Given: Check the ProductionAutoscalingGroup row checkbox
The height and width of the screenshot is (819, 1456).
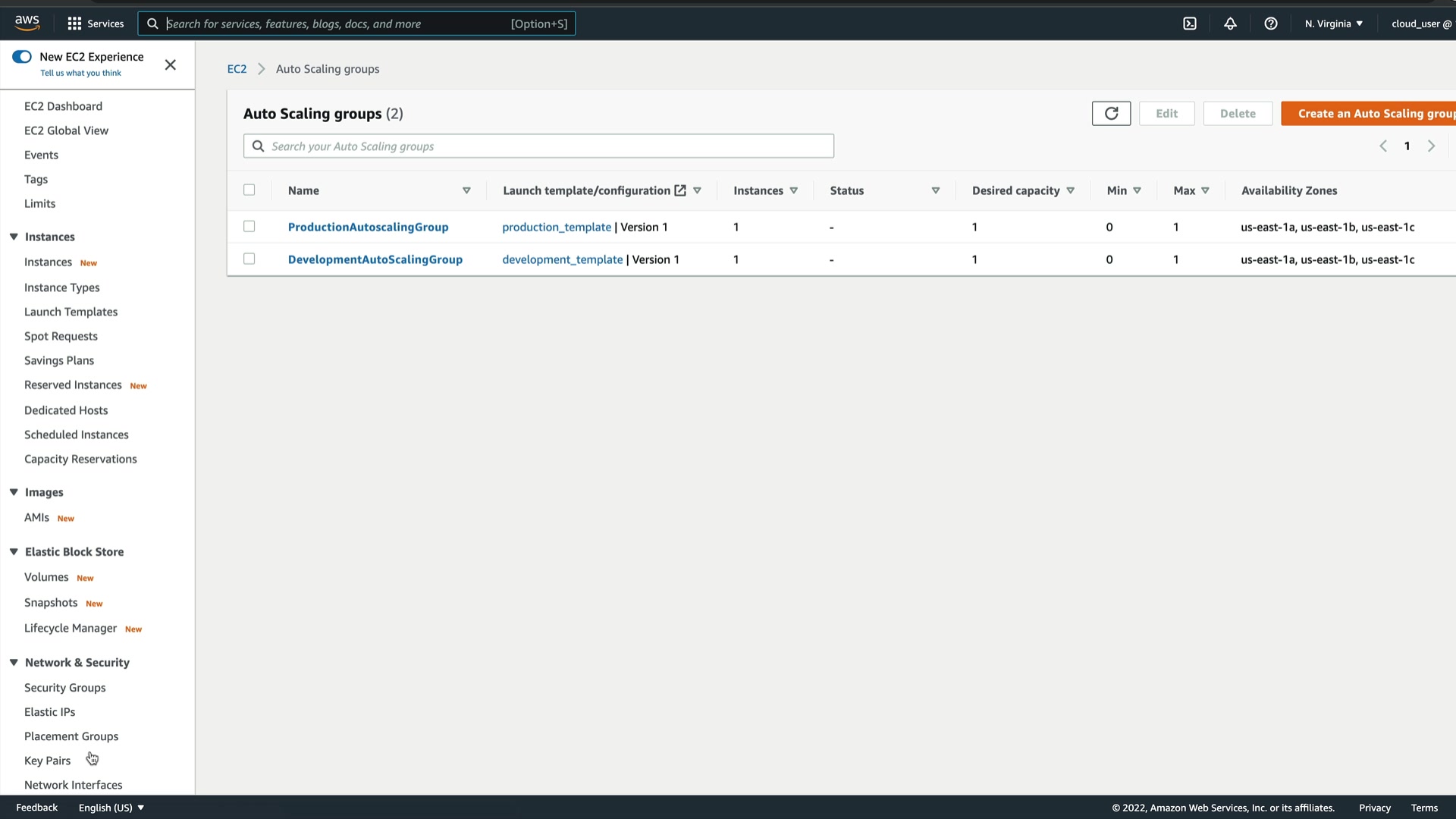Looking at the screenshot, I should click(249, 227).
